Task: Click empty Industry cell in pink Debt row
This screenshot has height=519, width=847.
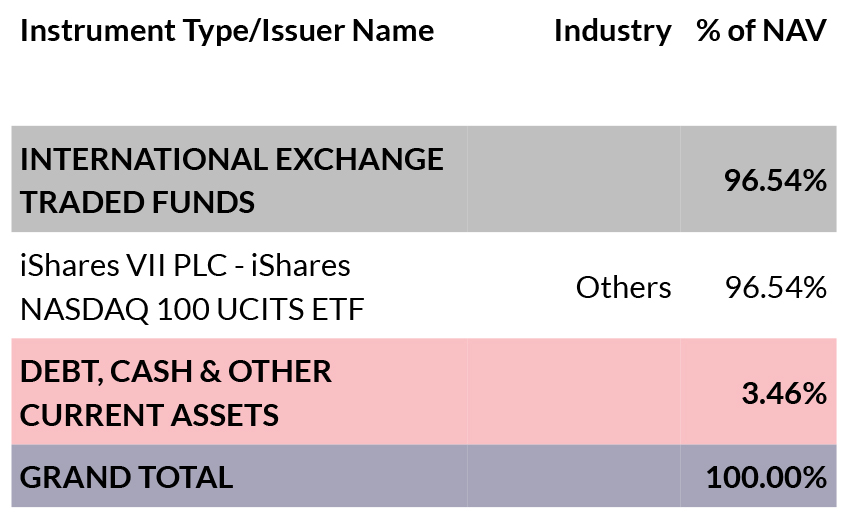Action: (x=573, y=392)
